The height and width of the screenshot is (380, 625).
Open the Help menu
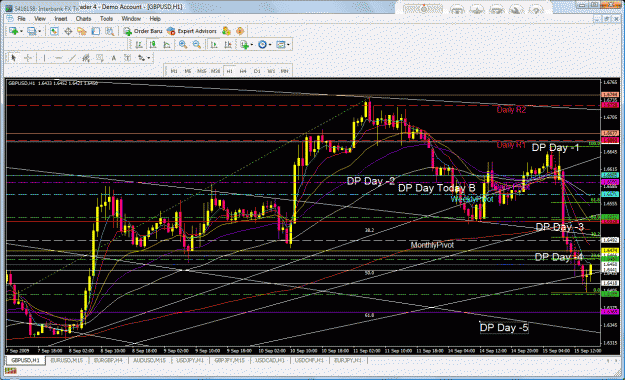point(155,19)
